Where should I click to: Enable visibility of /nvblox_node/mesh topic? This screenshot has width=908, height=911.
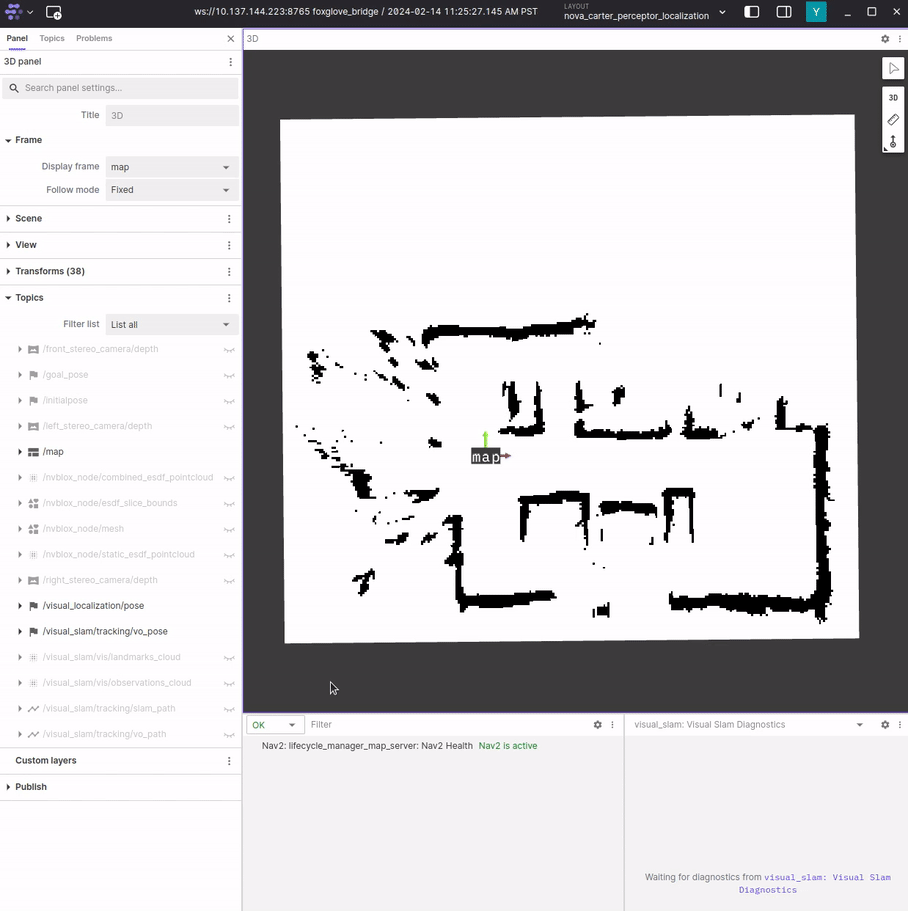[229, 529]
